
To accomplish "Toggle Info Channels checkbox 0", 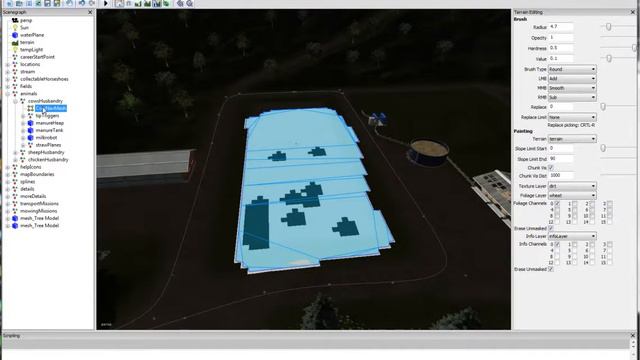I will [x=558, y=244].
